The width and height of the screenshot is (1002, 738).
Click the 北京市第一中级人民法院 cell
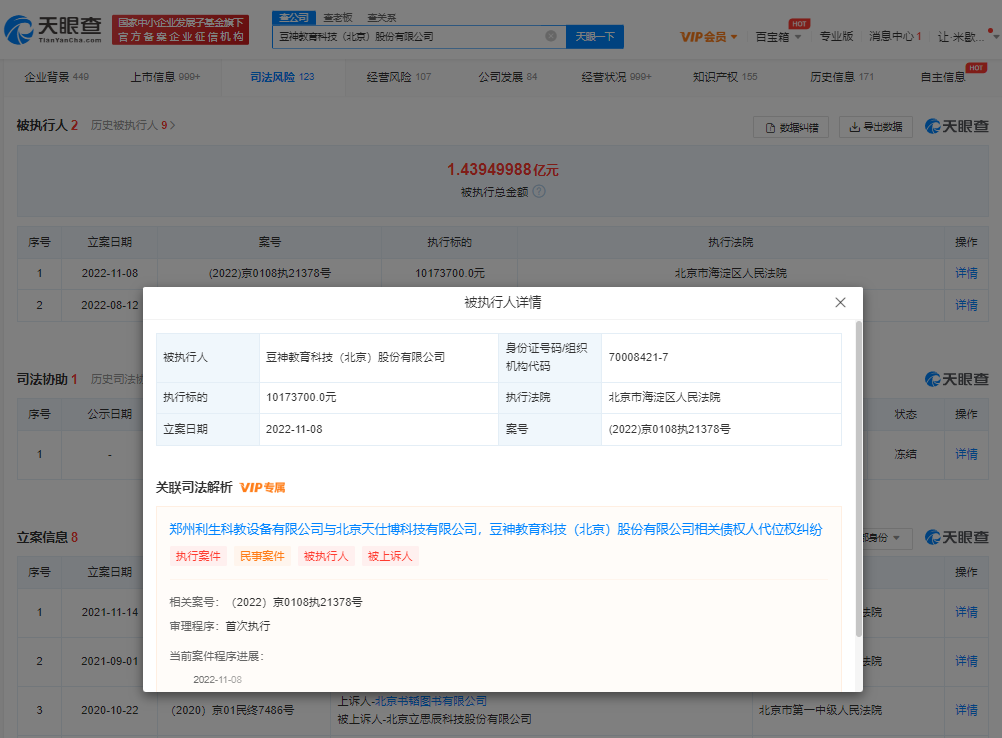click(x=820, y=710)
